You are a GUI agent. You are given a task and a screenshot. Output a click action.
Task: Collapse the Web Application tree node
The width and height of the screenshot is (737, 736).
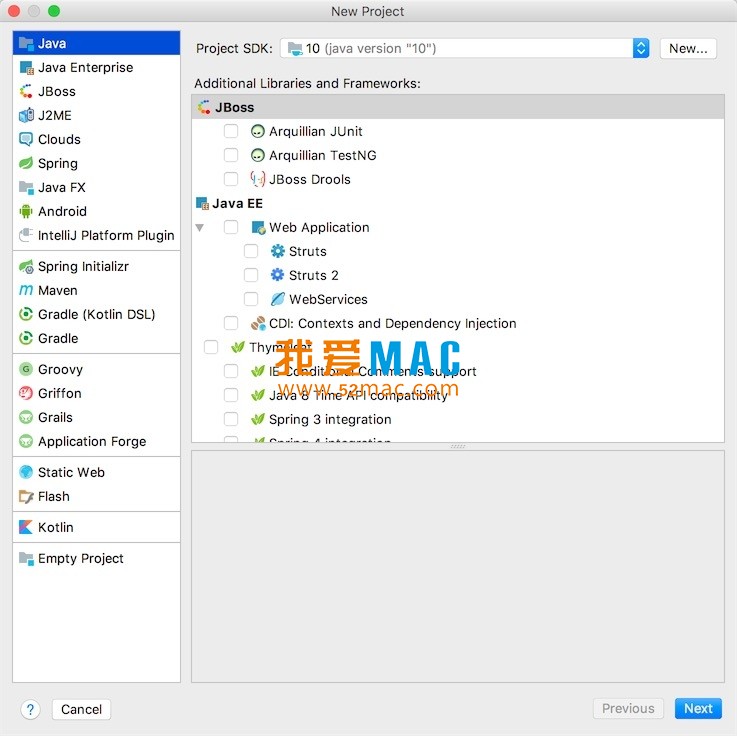[x=200, y=227]
